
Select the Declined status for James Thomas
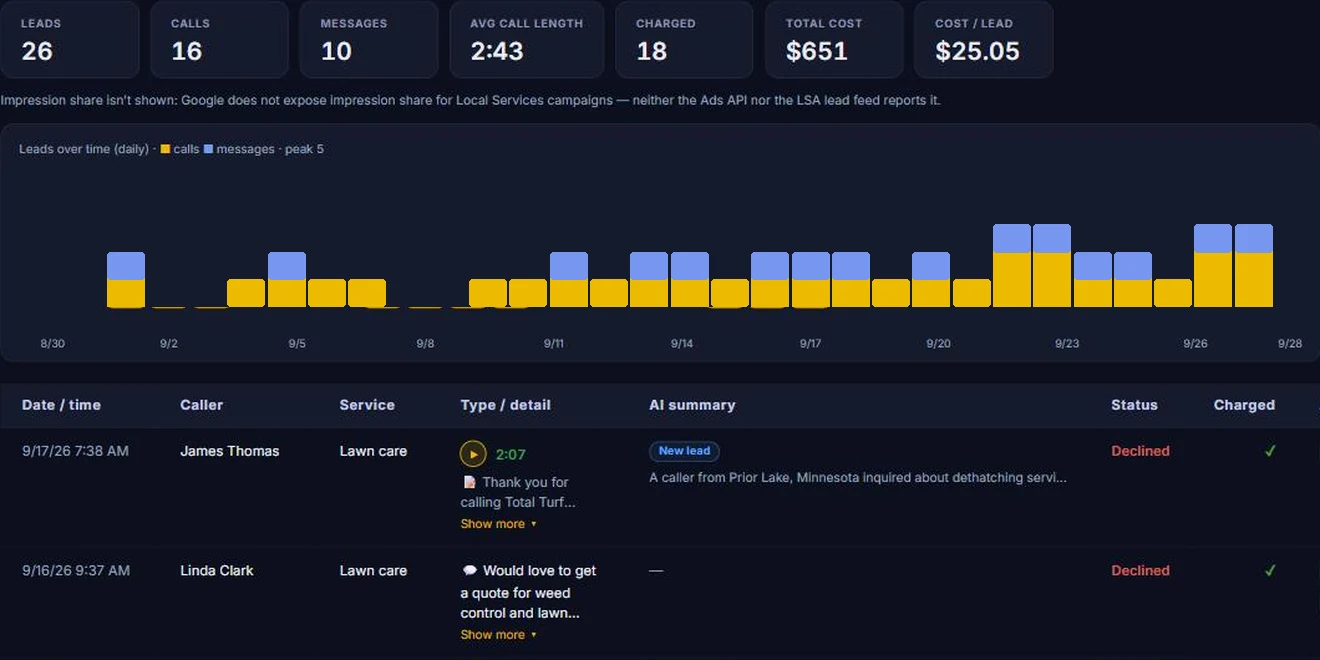(x=1140, y=451)
